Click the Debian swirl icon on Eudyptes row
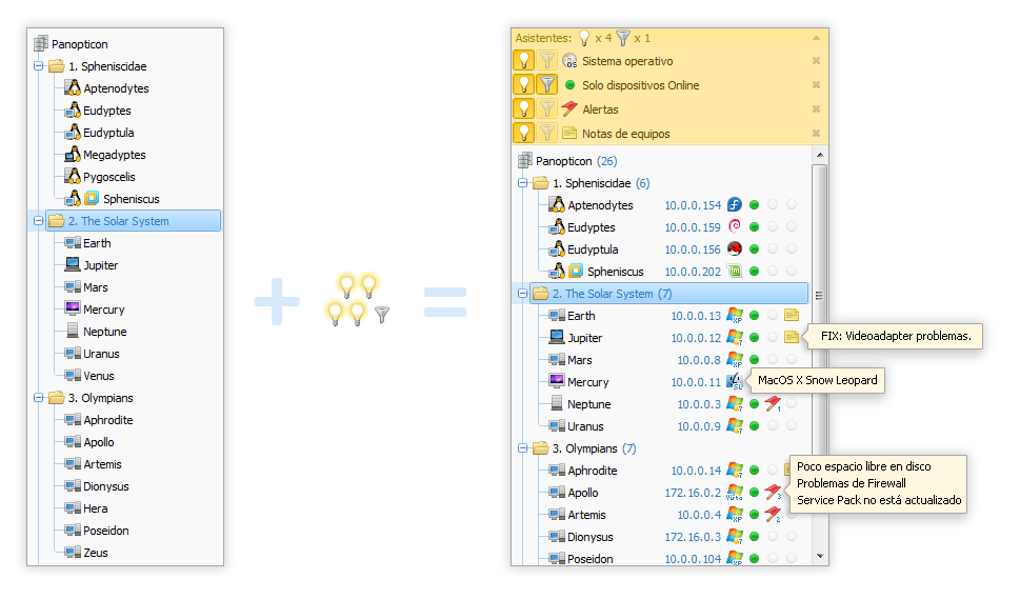Screen dimensions: 1020x599 pyautogui.click(x=734, y=227)
